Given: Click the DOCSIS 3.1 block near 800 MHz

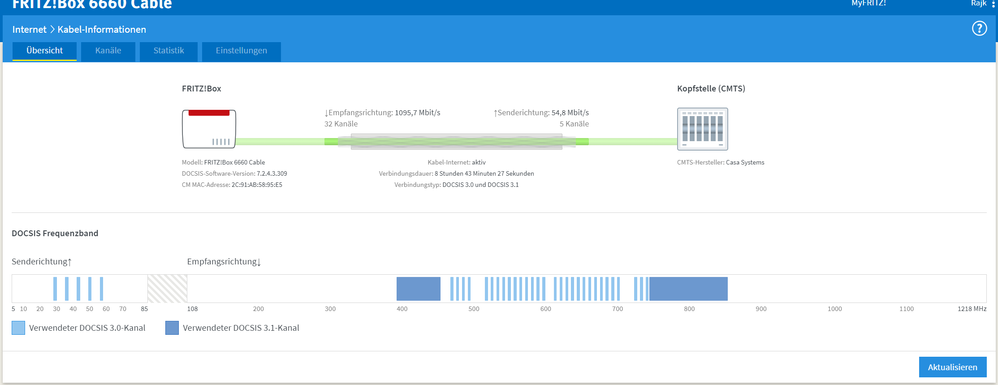Looking at the screenshot, I should (688, 289).
